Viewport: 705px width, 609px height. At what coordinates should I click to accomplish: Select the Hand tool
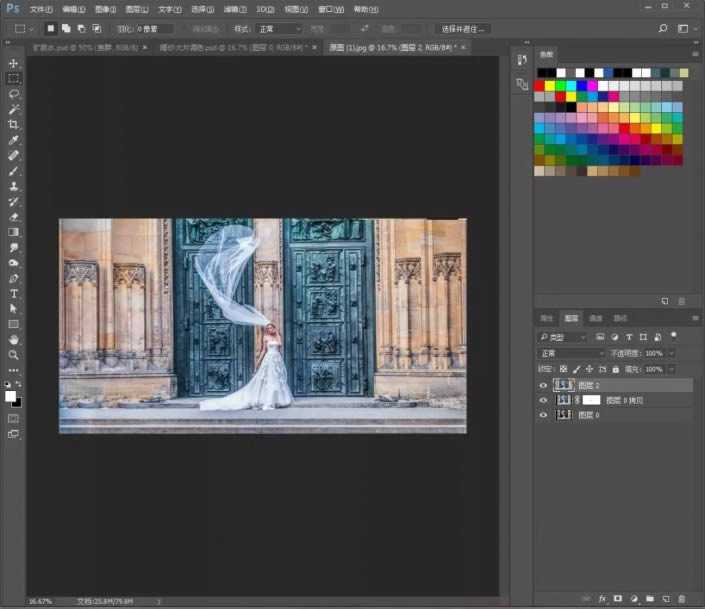coord(13,339)
